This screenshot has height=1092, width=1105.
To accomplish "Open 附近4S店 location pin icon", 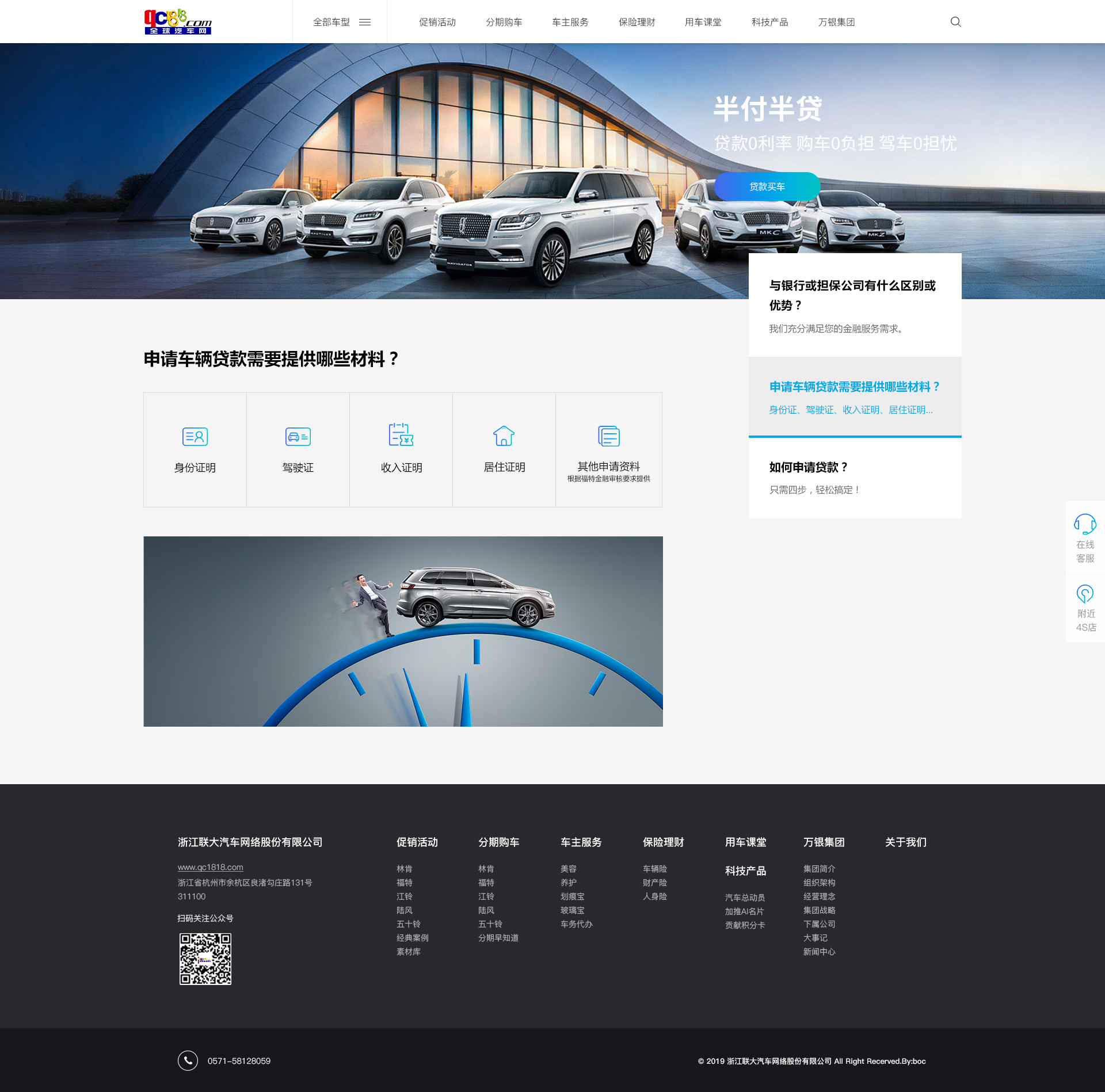I will click(1085, 593).
